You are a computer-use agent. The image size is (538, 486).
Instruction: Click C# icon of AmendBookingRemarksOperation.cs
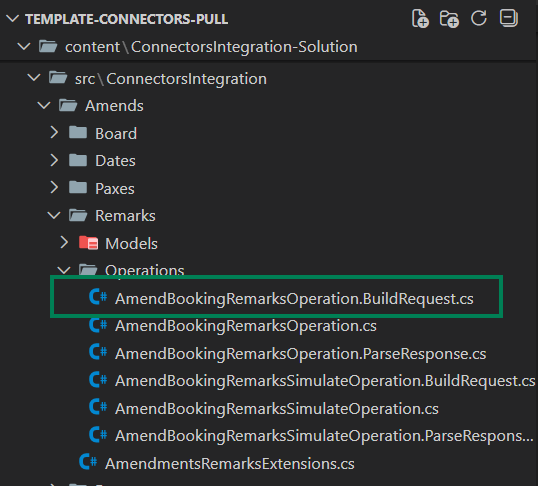(x=98, y=325)
